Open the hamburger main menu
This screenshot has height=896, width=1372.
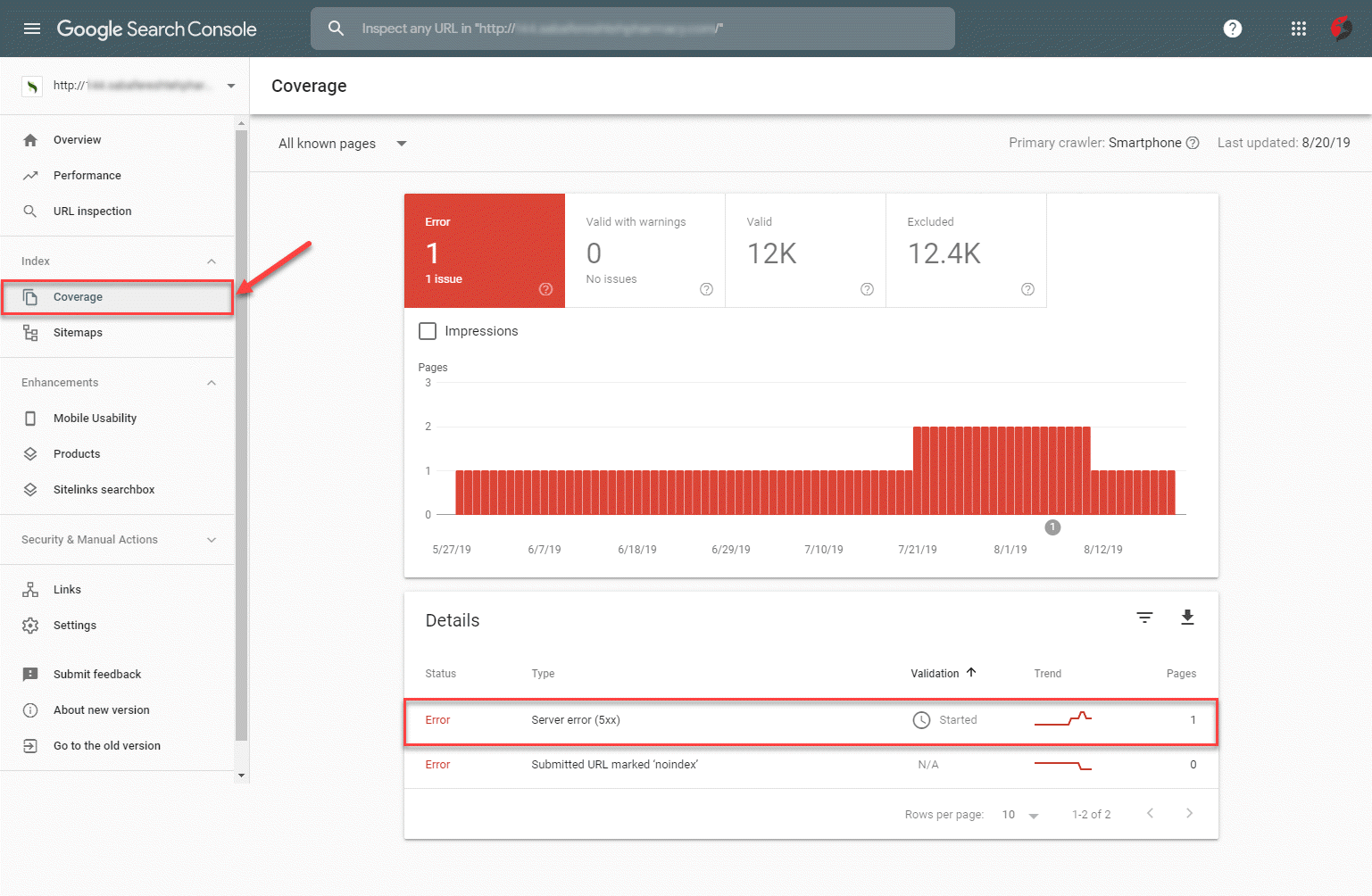(x=32, y=29)
